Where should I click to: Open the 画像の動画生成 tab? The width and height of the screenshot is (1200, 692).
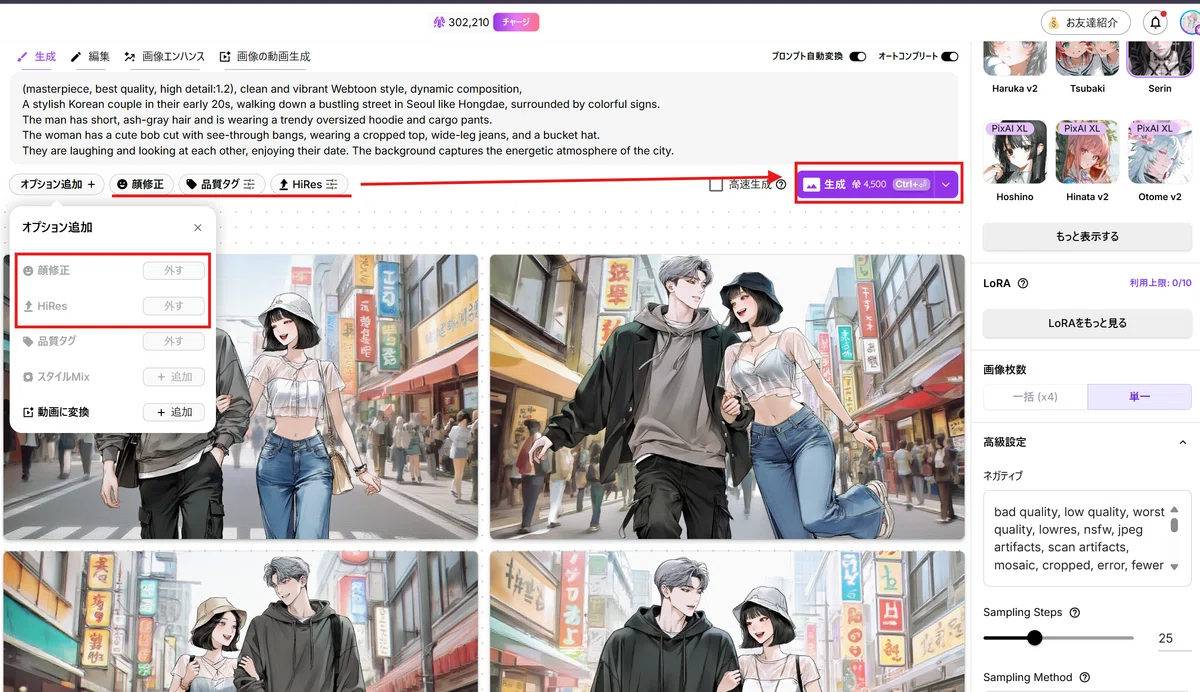pos(265,57)
